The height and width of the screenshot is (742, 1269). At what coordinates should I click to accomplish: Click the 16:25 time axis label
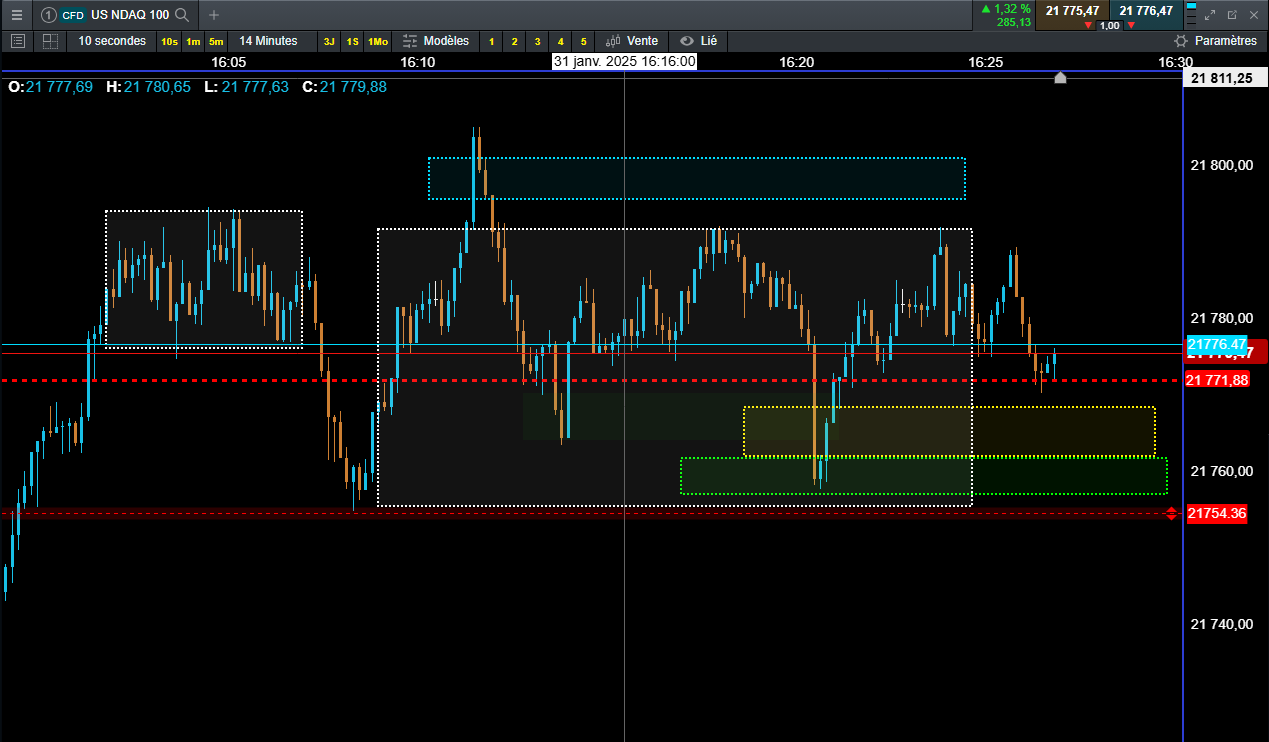point(985,61)
